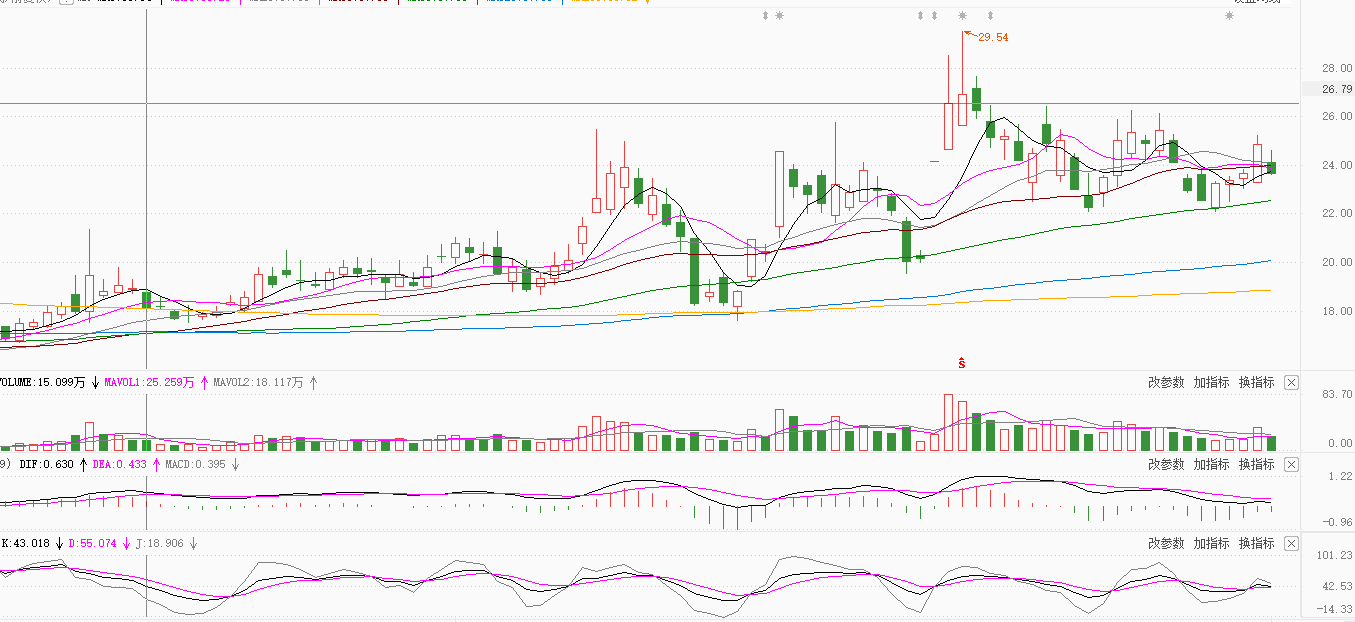
Task: Click the asterisk marker nearest the price axis
Action: click(x=1229, y=16)
